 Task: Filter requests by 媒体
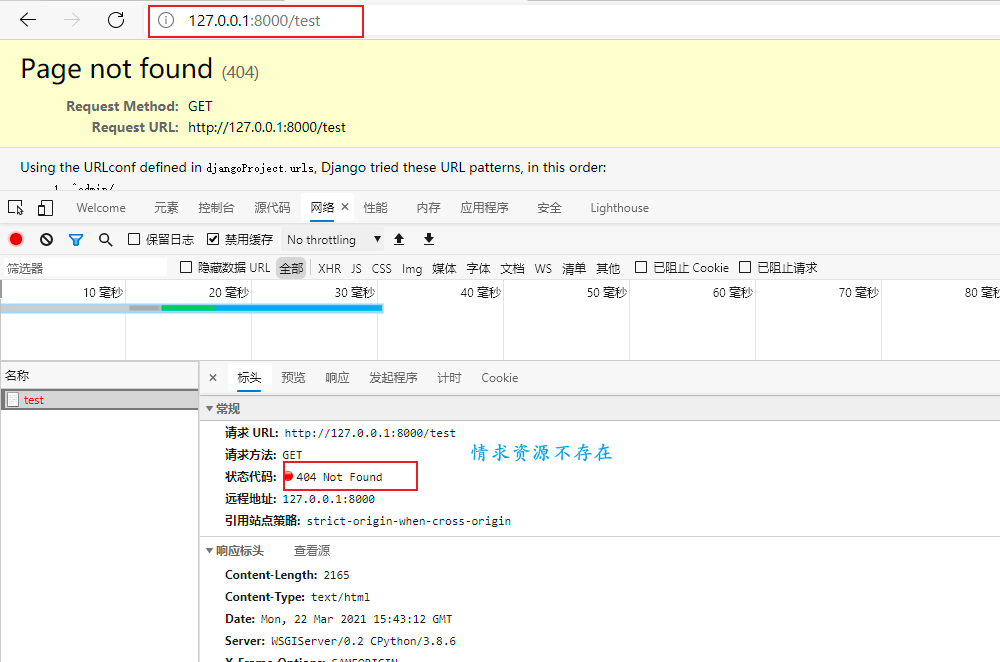tap(444, 268)
